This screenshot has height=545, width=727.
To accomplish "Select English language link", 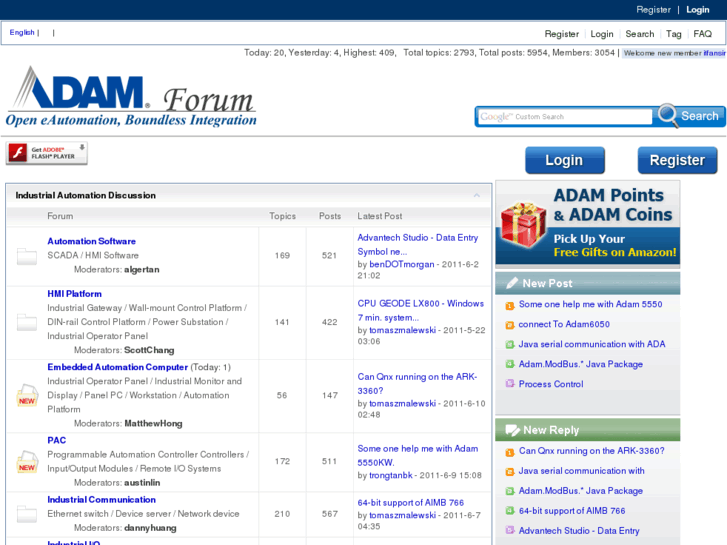I will tap(22, 32).
